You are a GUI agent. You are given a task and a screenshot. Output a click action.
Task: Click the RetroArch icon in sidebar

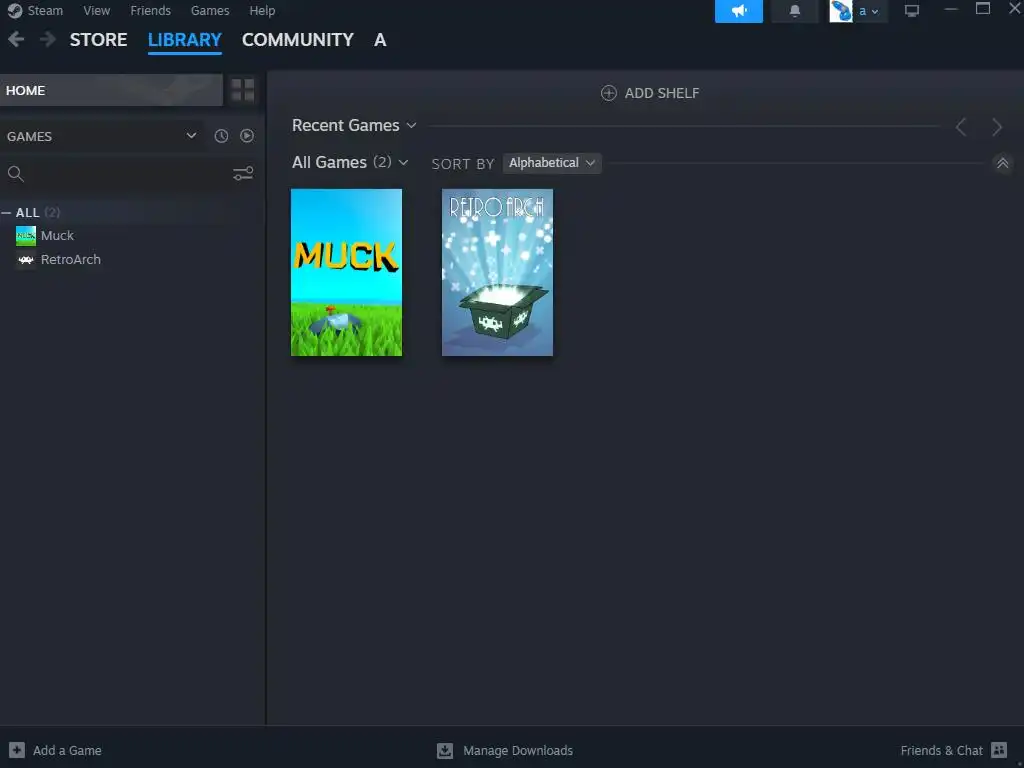[26, 260]
